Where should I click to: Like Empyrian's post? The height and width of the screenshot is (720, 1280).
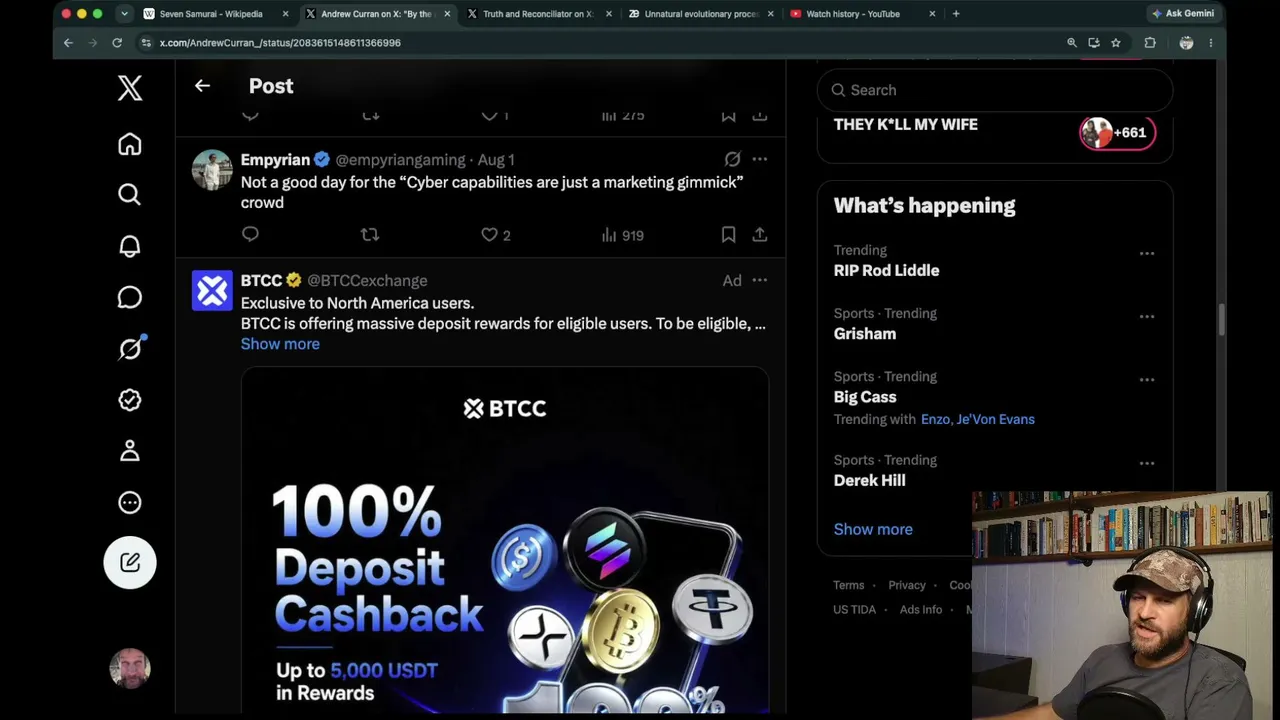click(x=496, y=235)
